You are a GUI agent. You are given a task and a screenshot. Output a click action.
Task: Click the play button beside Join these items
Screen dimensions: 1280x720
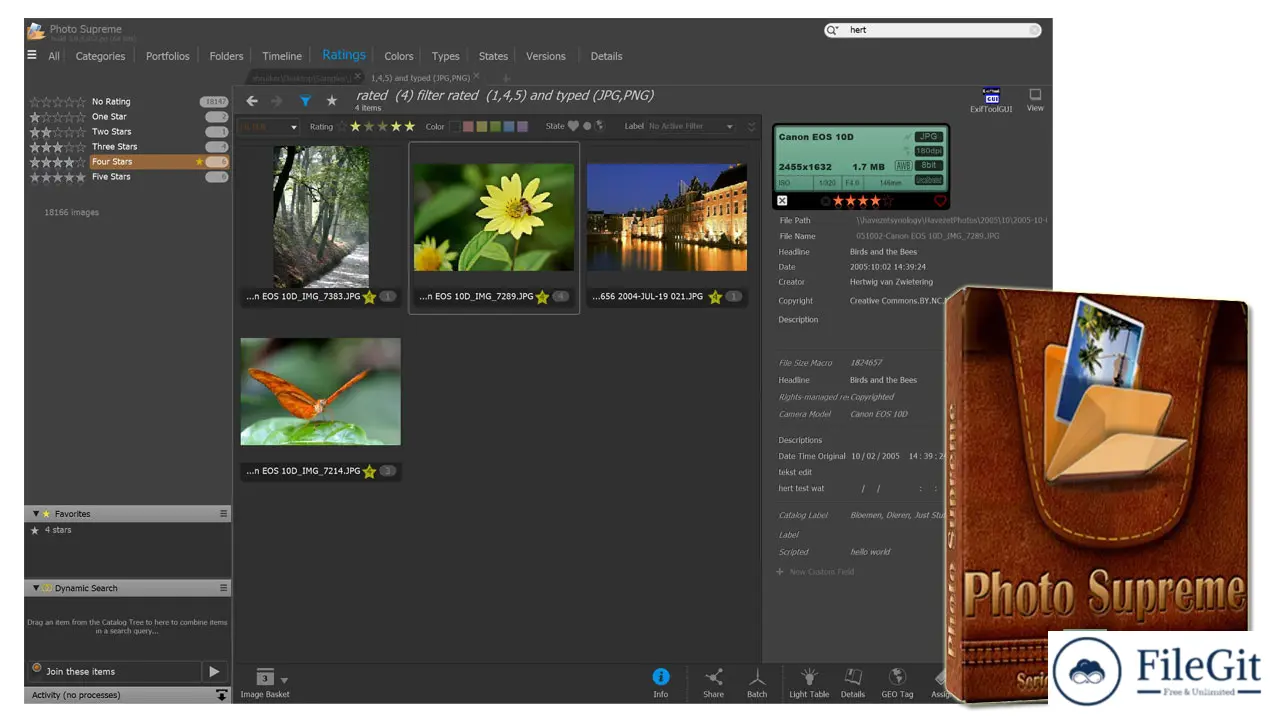(x=214, y=671)
